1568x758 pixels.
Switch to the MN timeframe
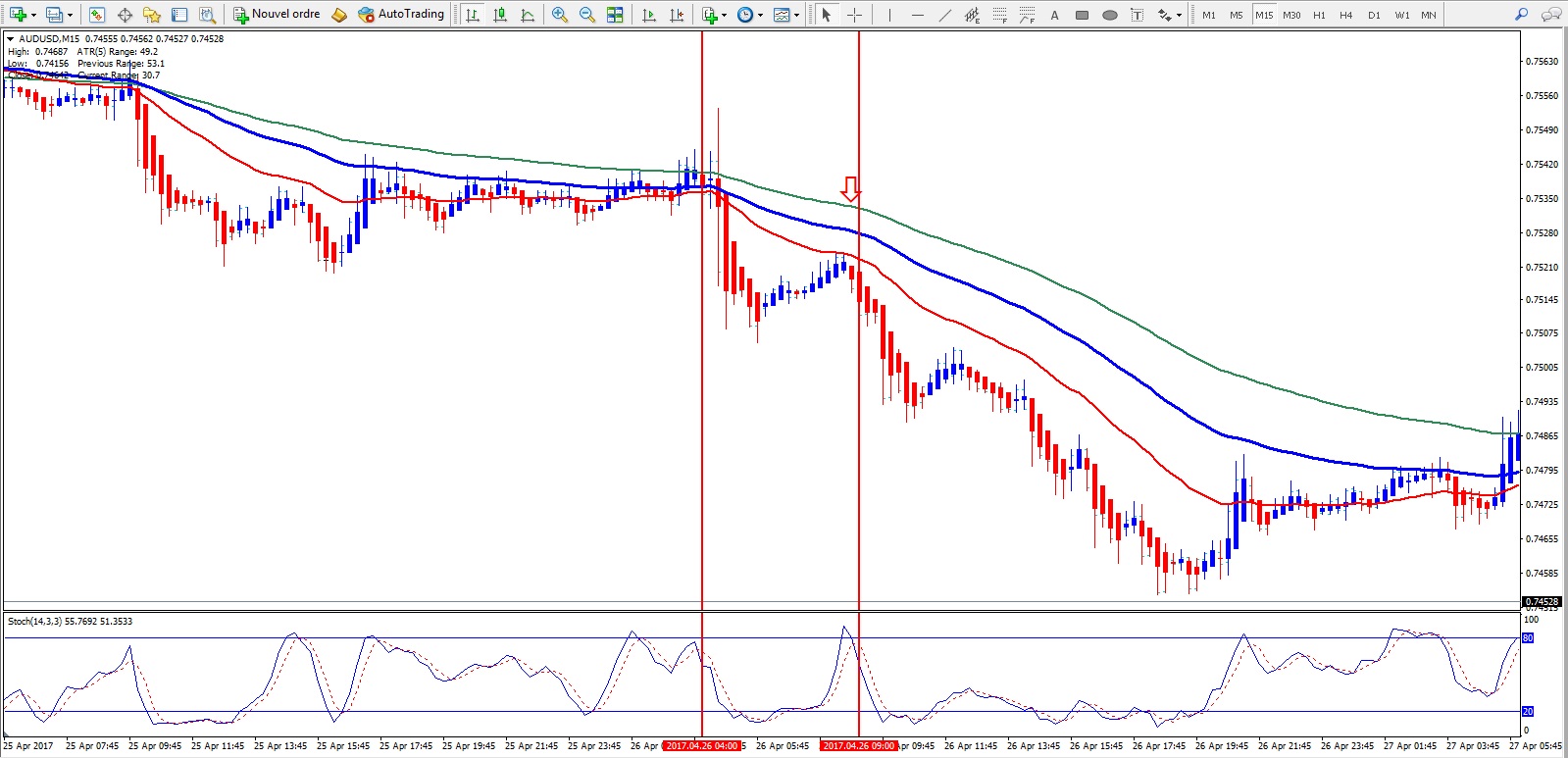click(x=1429, y=15)
